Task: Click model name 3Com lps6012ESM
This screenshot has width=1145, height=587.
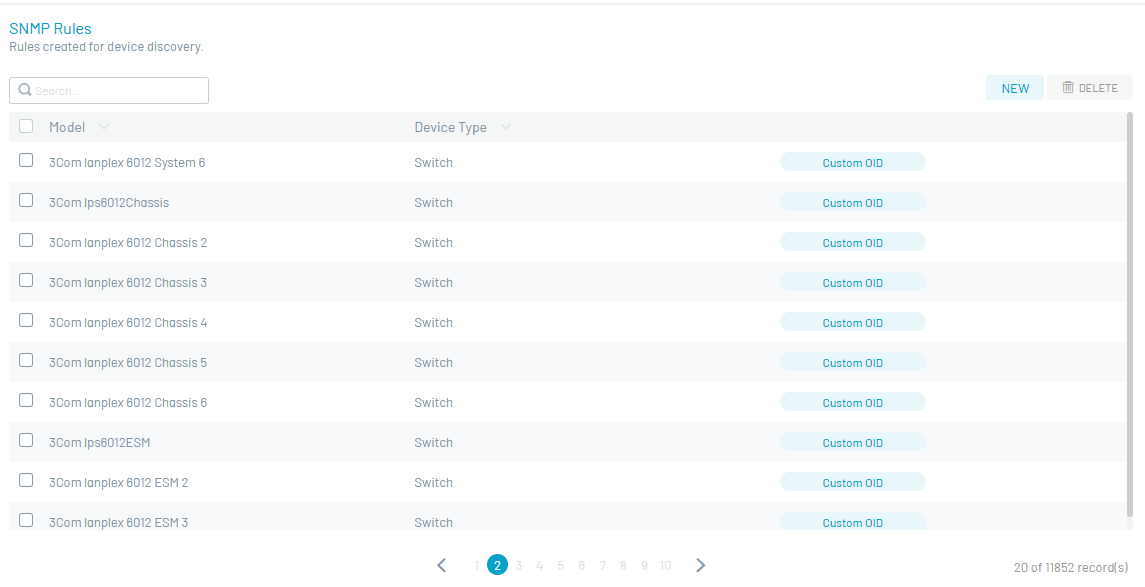Action: [99, 442]
